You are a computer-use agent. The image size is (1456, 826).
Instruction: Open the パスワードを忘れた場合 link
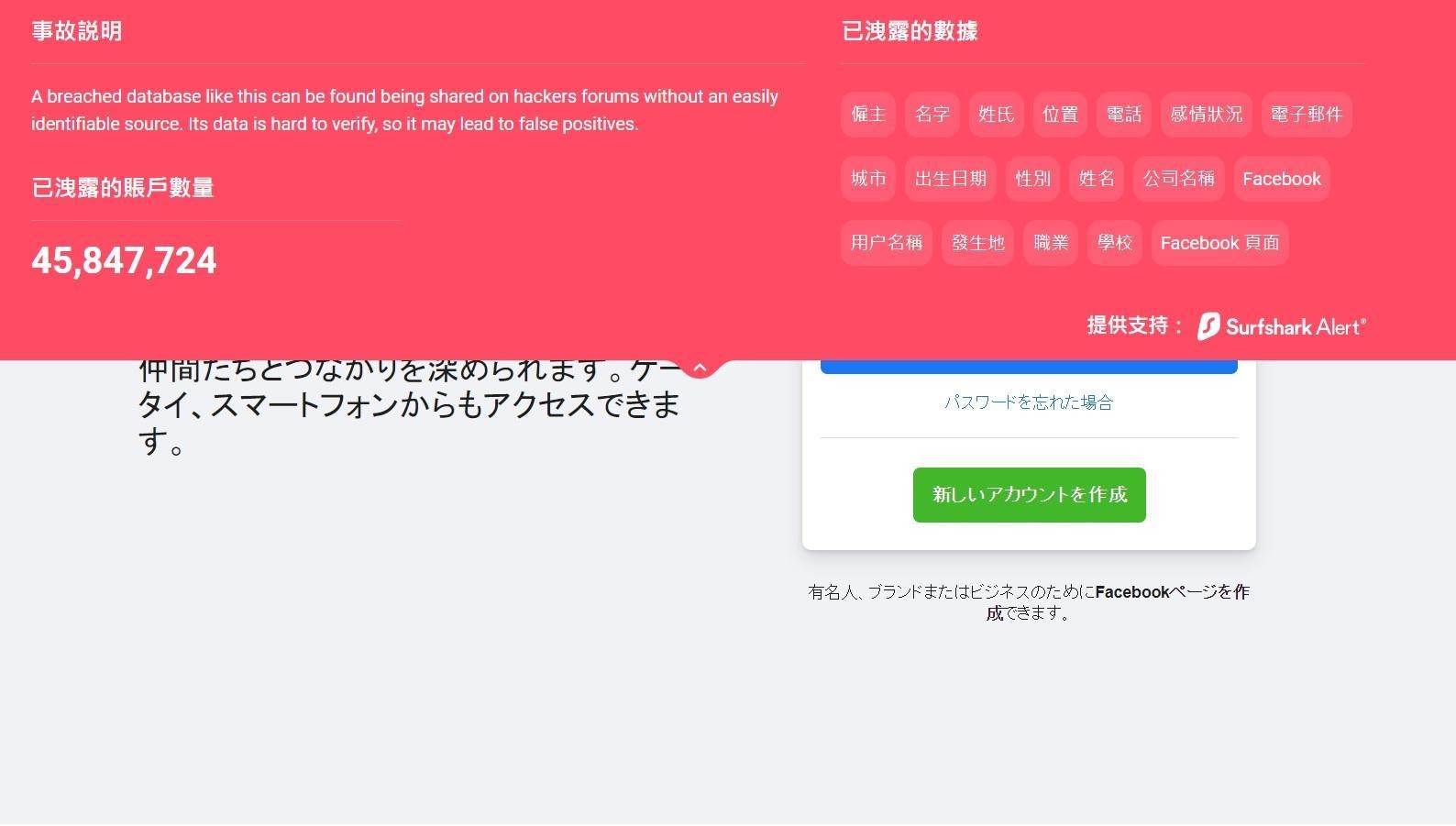coord(1029,402)
